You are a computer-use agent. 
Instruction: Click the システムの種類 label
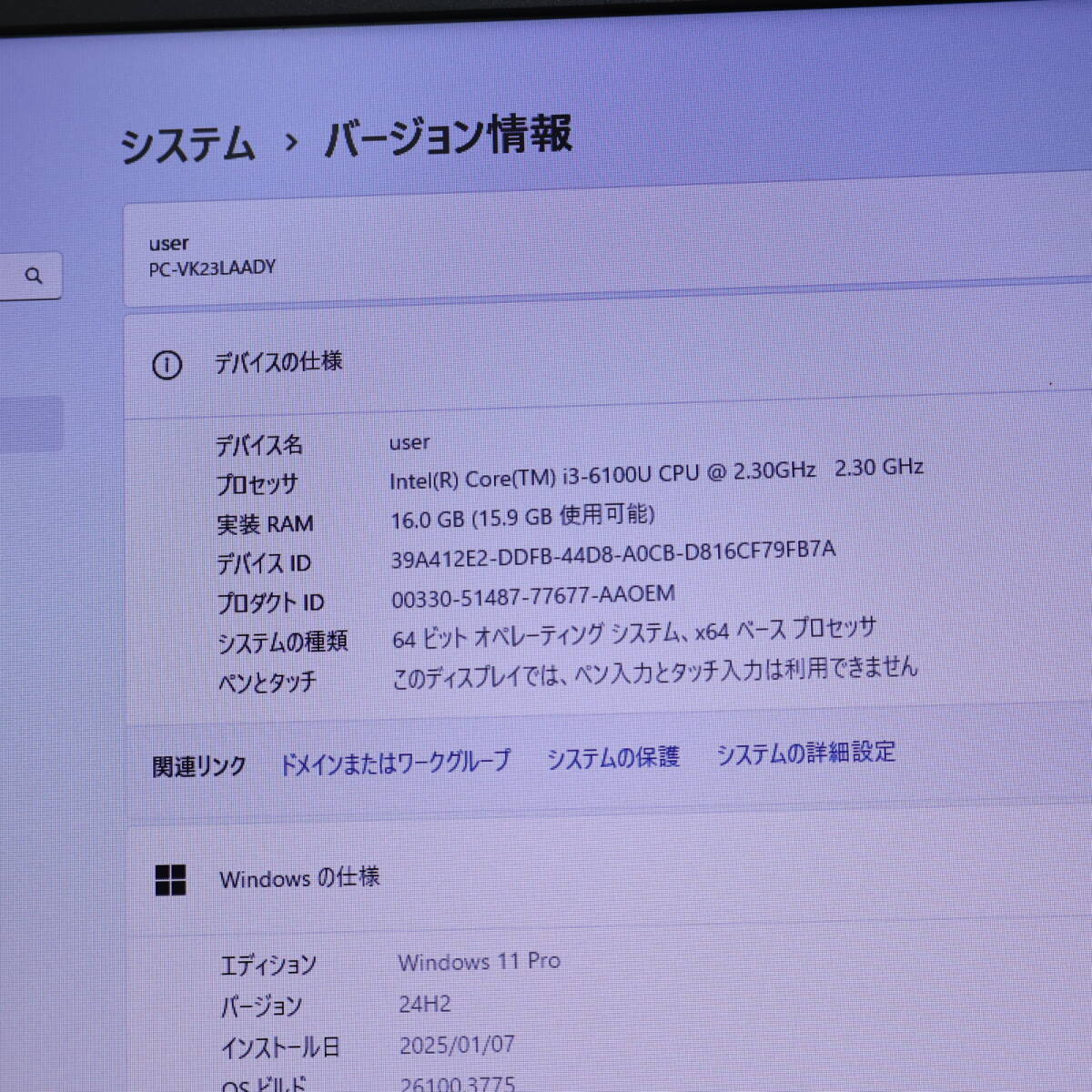pos(282,642)
